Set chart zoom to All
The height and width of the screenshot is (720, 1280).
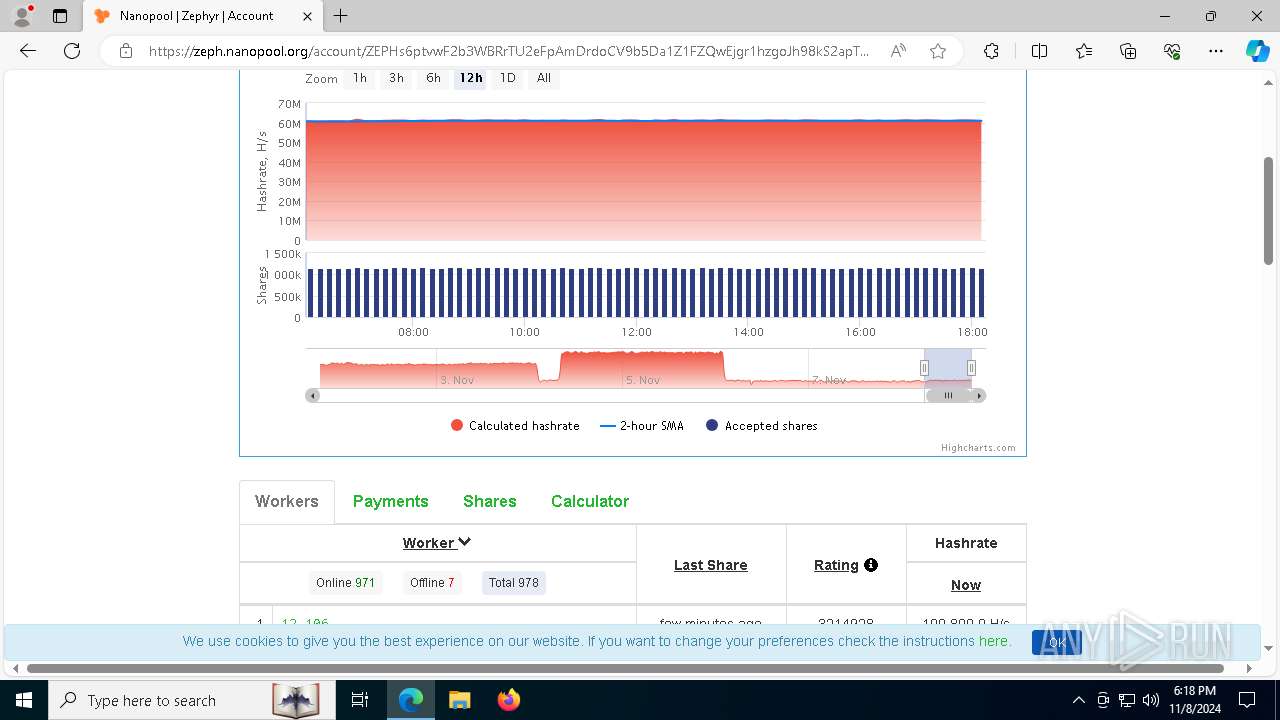click(544, 78)
